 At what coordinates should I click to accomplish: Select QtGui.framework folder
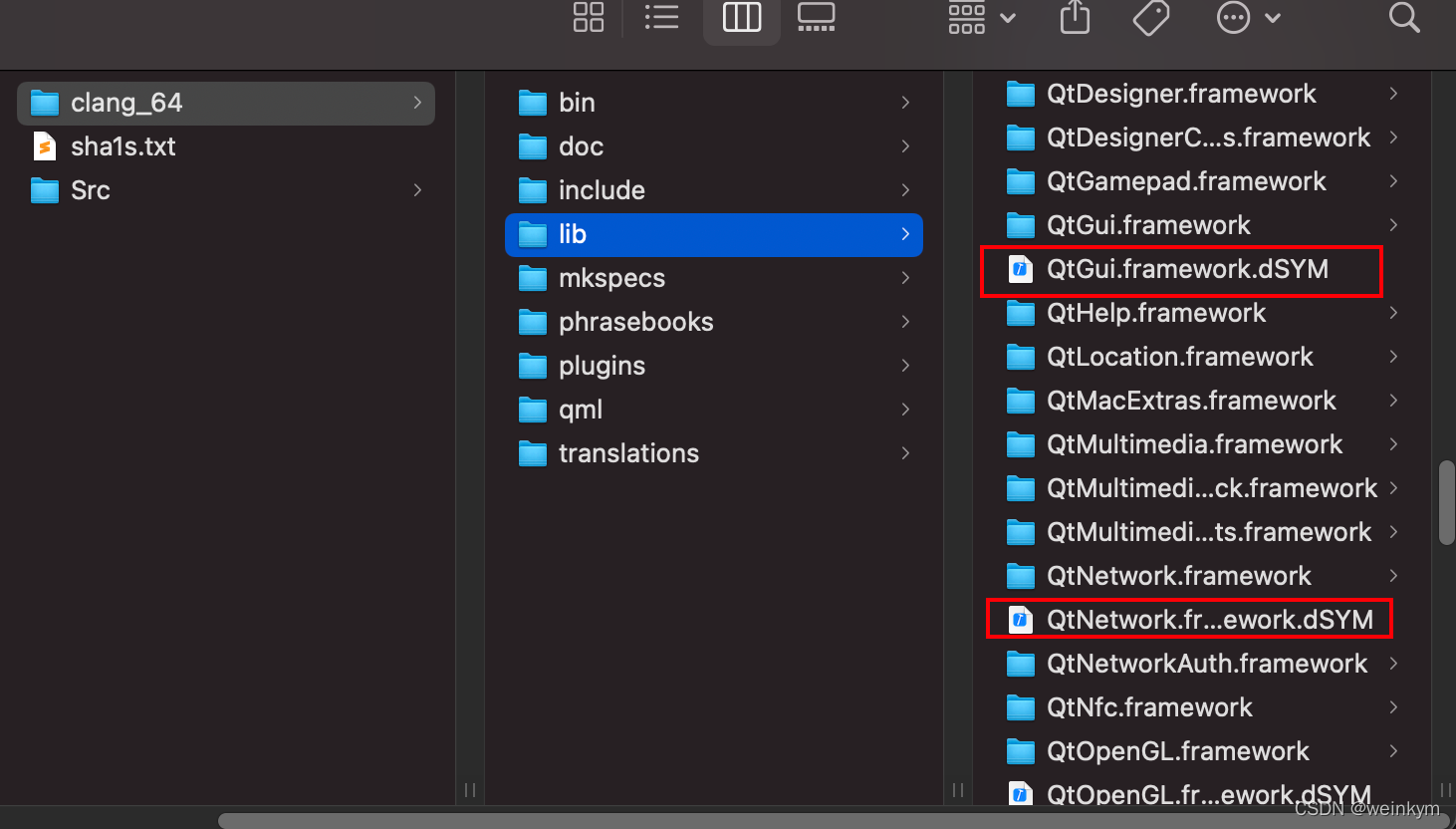[1202, 225]
